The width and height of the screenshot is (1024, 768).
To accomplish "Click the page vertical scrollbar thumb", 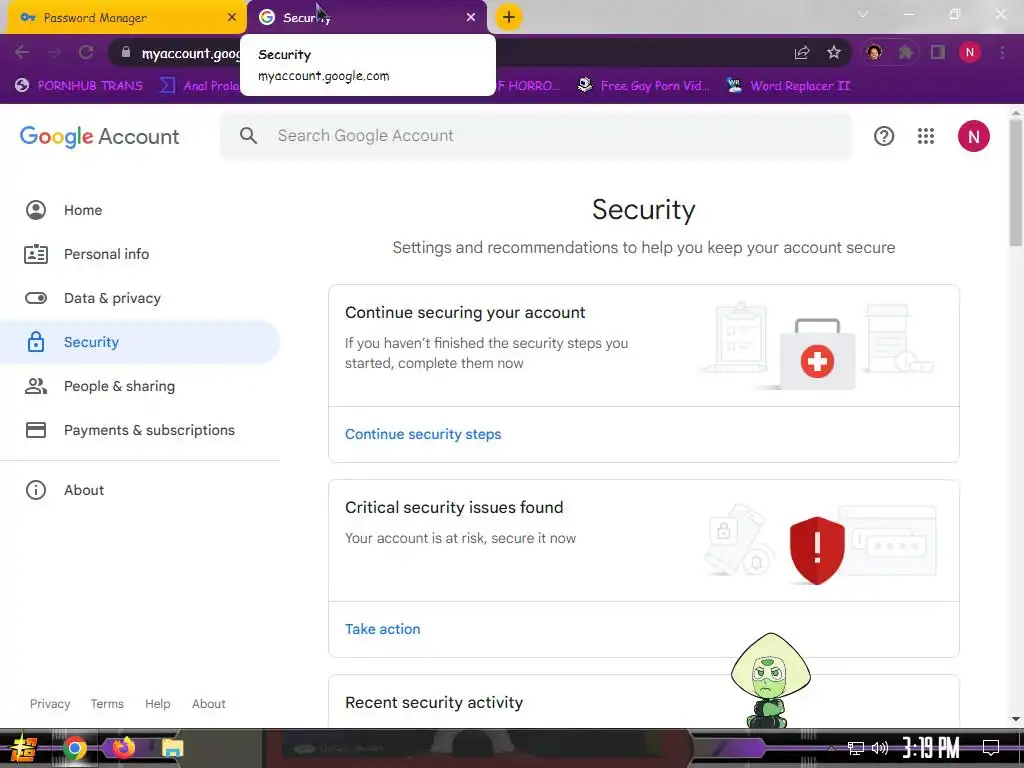I will 1016,184.
